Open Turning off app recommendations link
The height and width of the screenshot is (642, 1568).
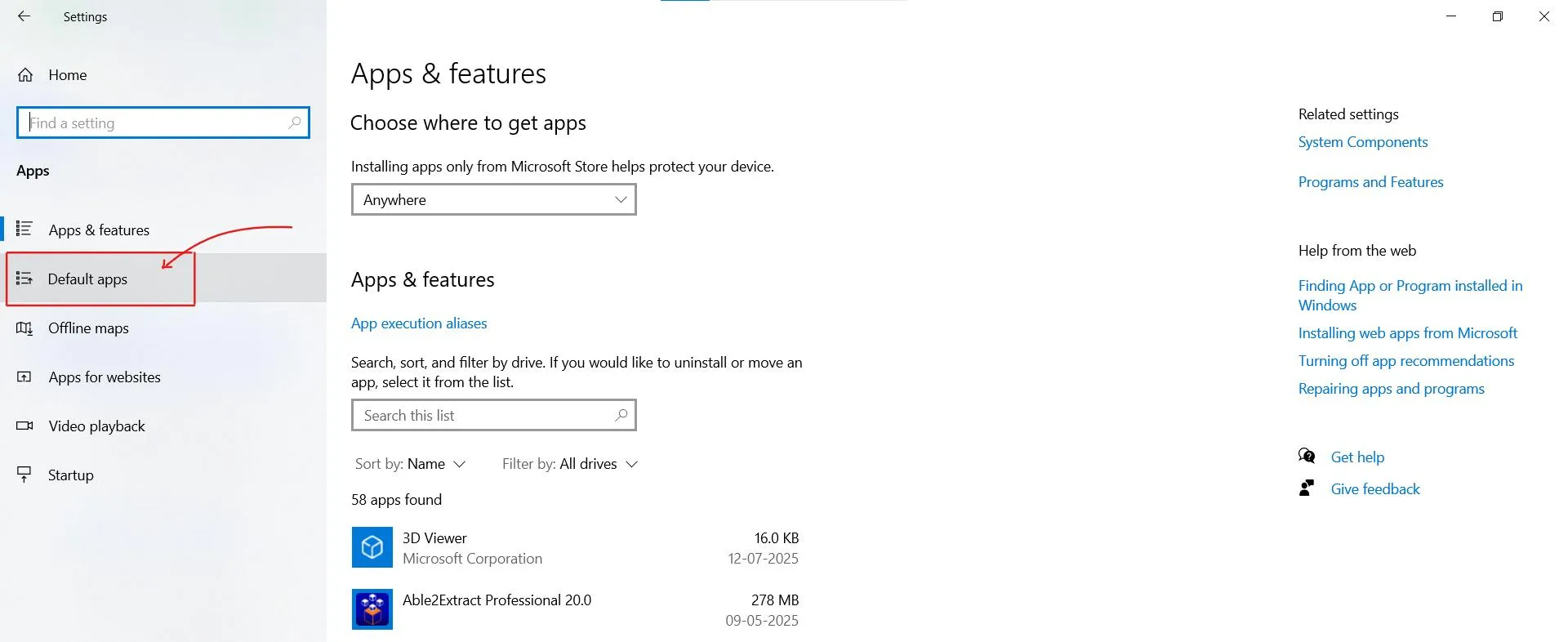pyautogui.click(x=1406, y=361)
